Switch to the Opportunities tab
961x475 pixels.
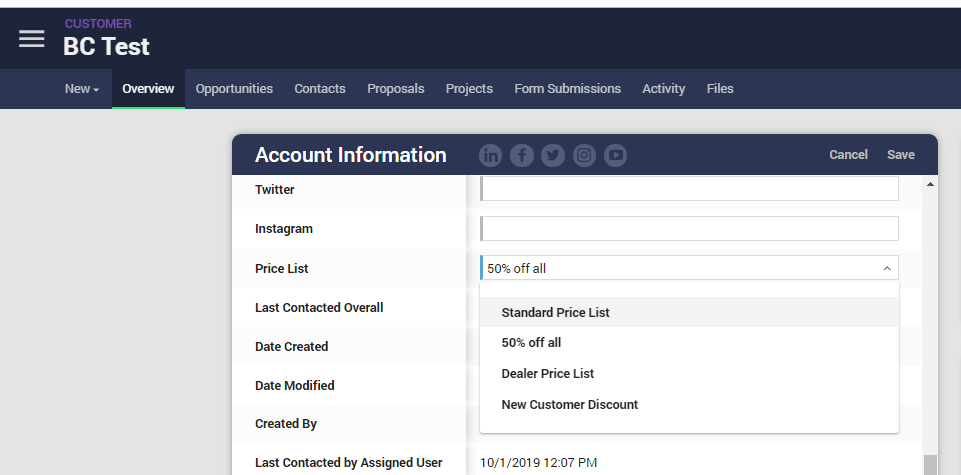234,89
